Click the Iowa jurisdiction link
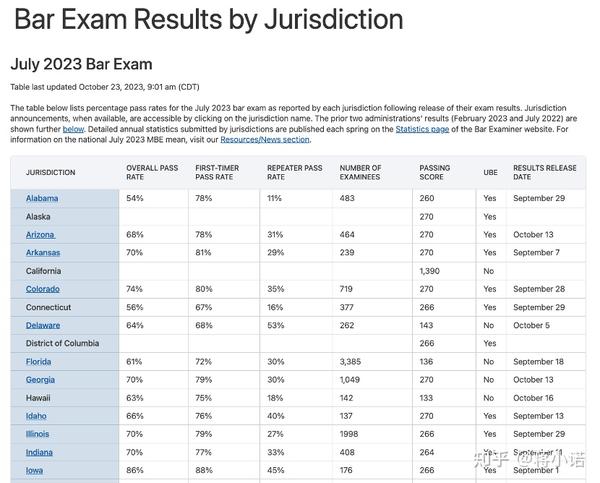Viewport: 600px width, 483px height. point(34,470)
